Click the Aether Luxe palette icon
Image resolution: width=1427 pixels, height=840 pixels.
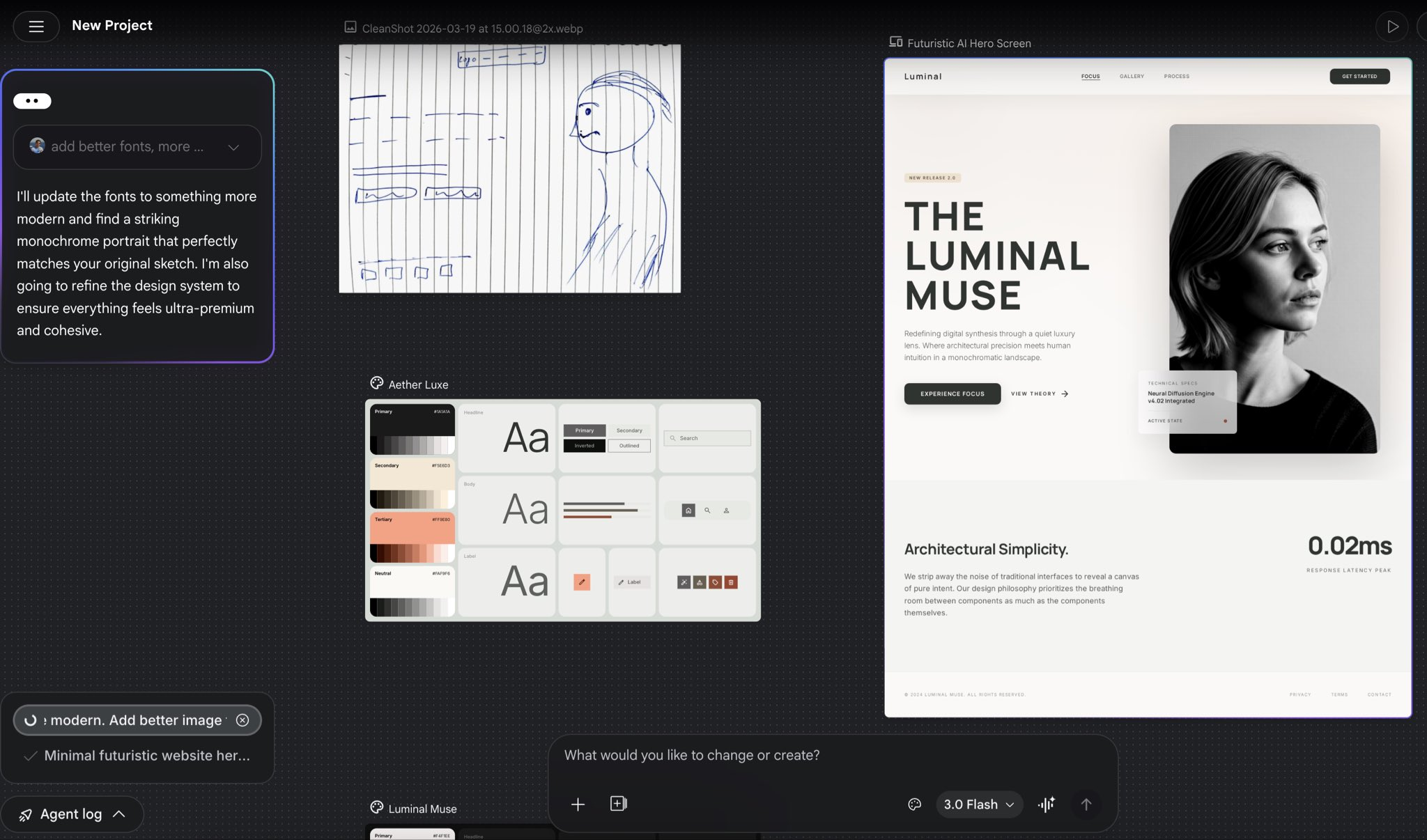(377, 383)
